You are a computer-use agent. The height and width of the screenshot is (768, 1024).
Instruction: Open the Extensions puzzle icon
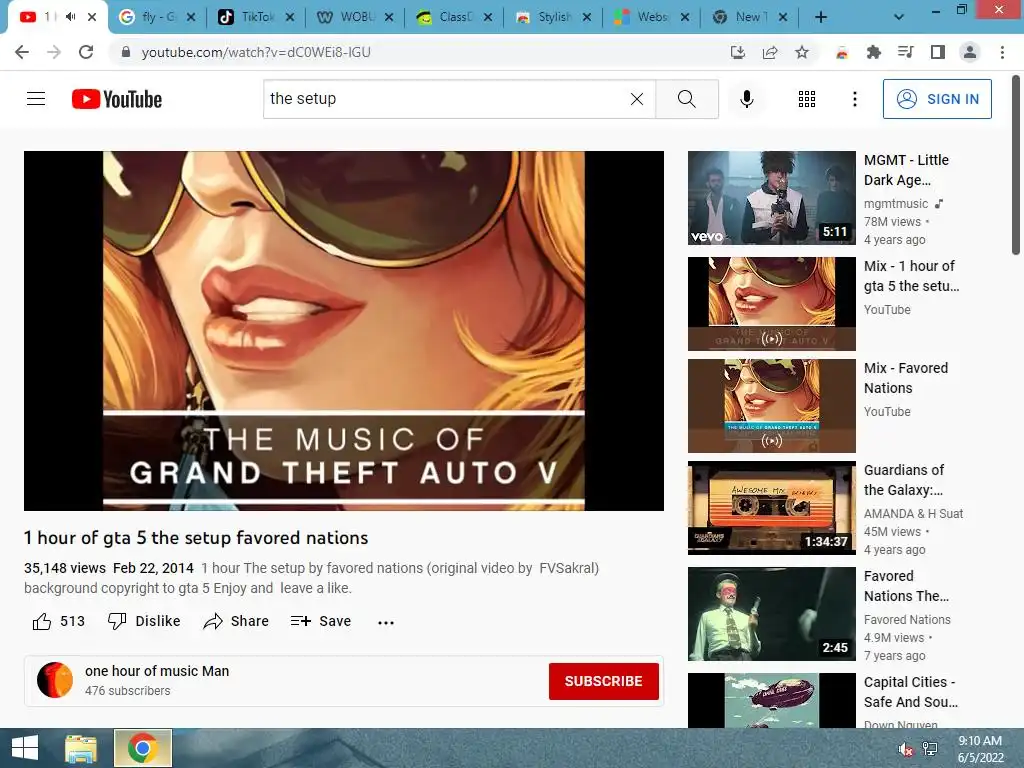[874, 52]
